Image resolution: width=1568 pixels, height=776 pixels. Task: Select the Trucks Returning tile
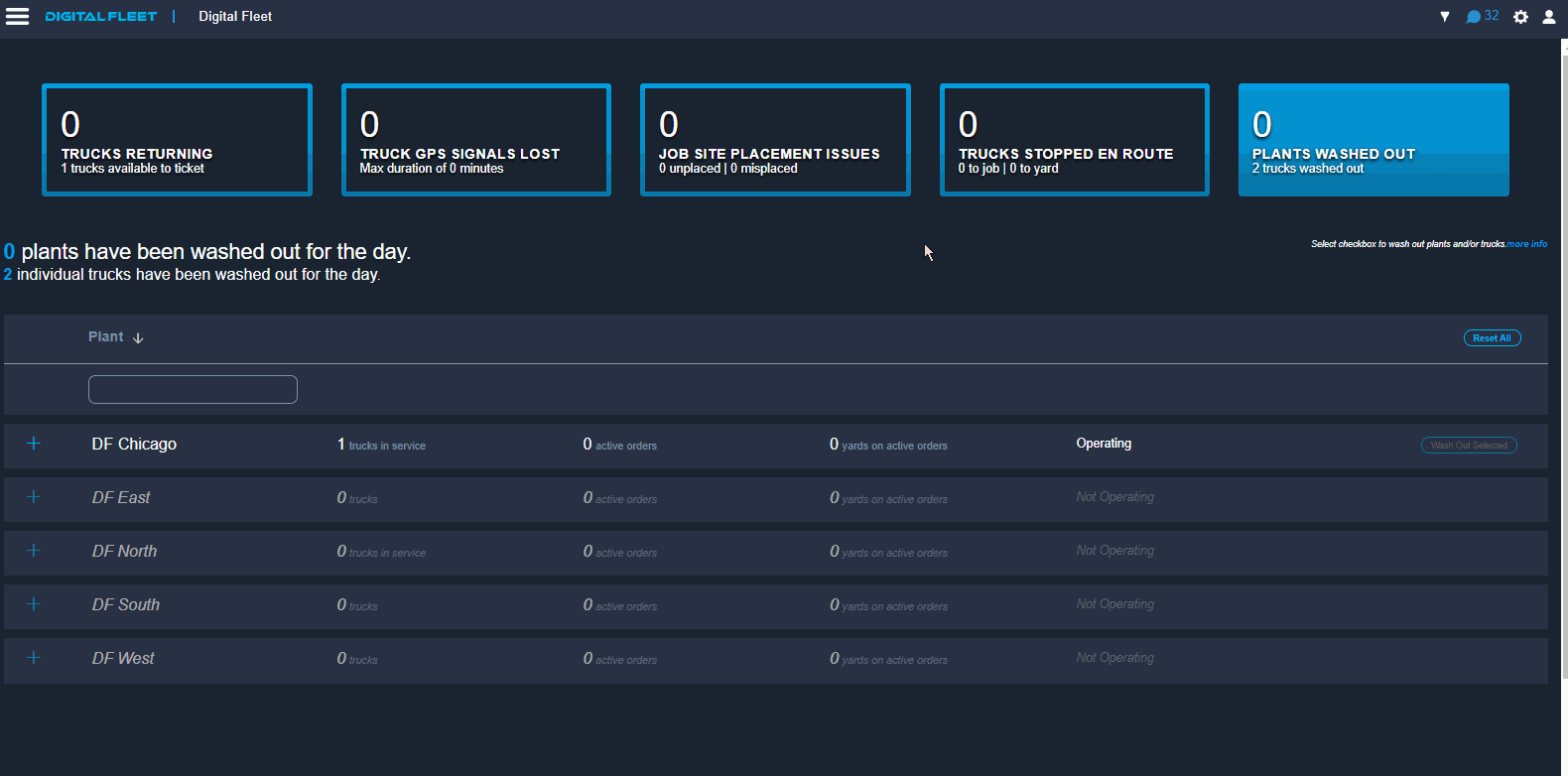177,140
